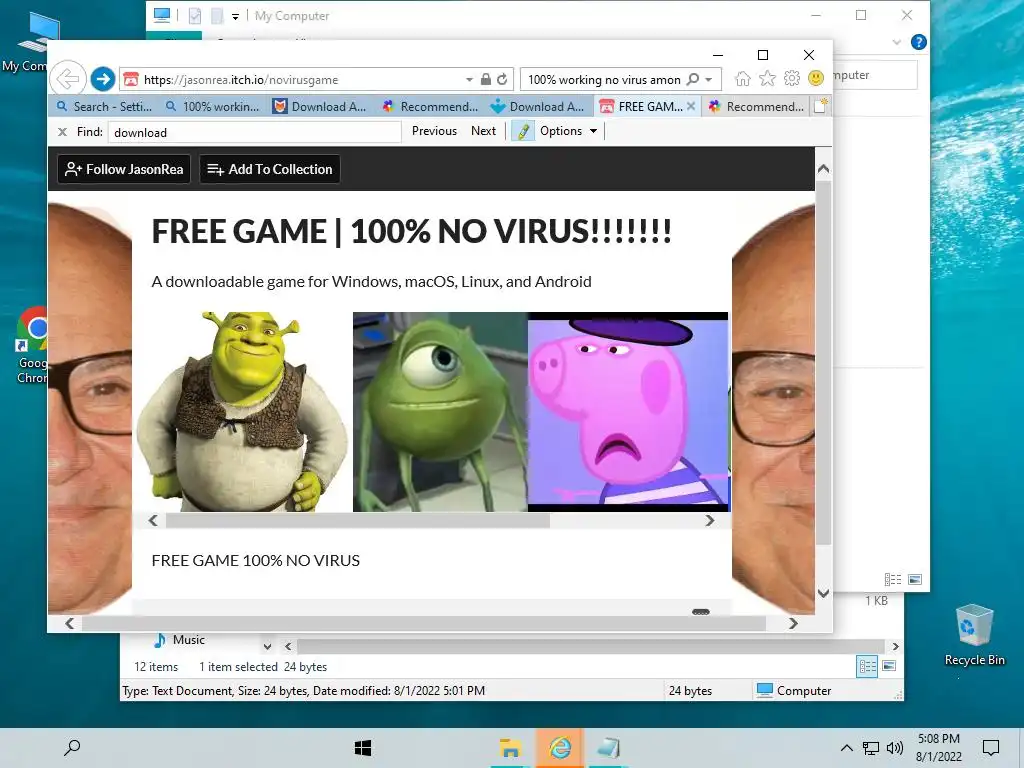
Task: Click the padlock security icon in address bar
Action: [485, 79]
